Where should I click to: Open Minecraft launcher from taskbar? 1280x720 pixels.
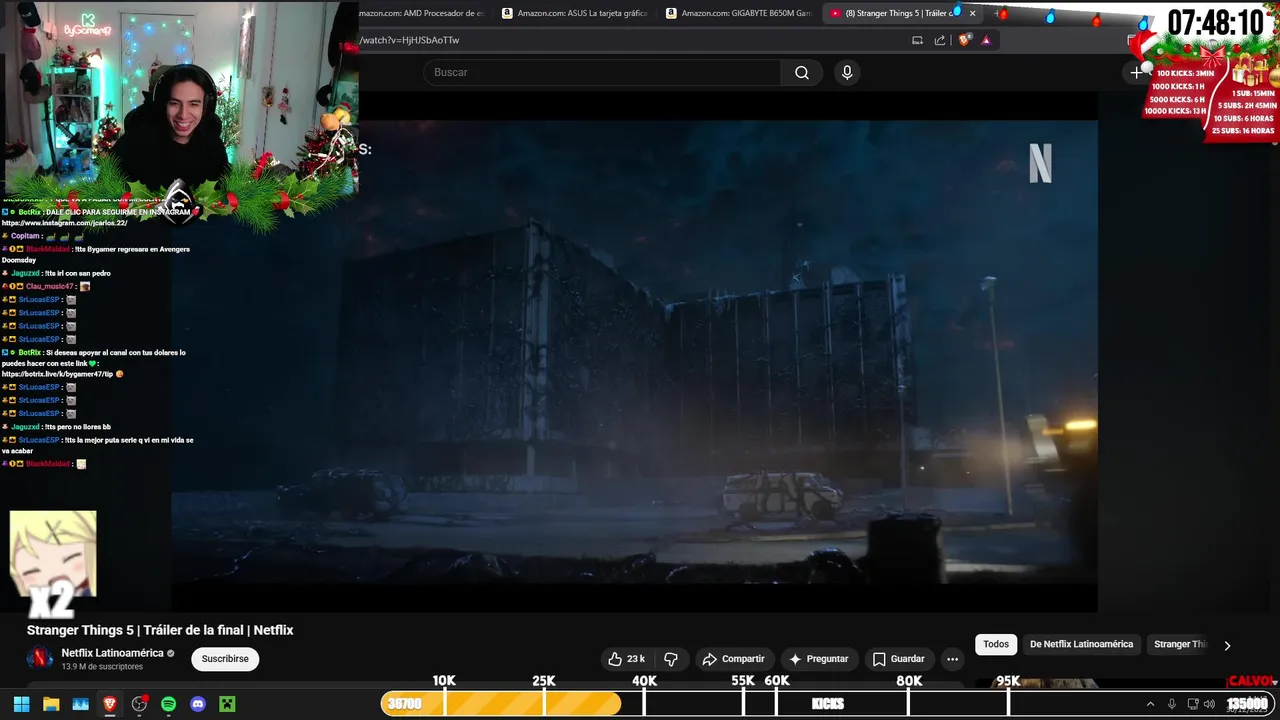[x=227, y=704]
